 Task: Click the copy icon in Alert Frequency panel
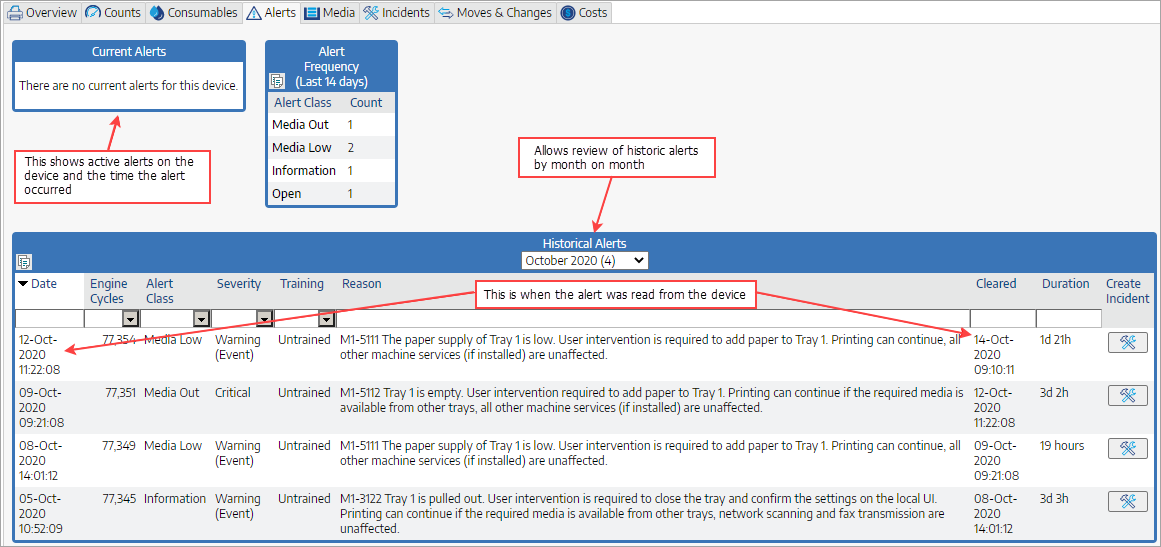point(276,81)
